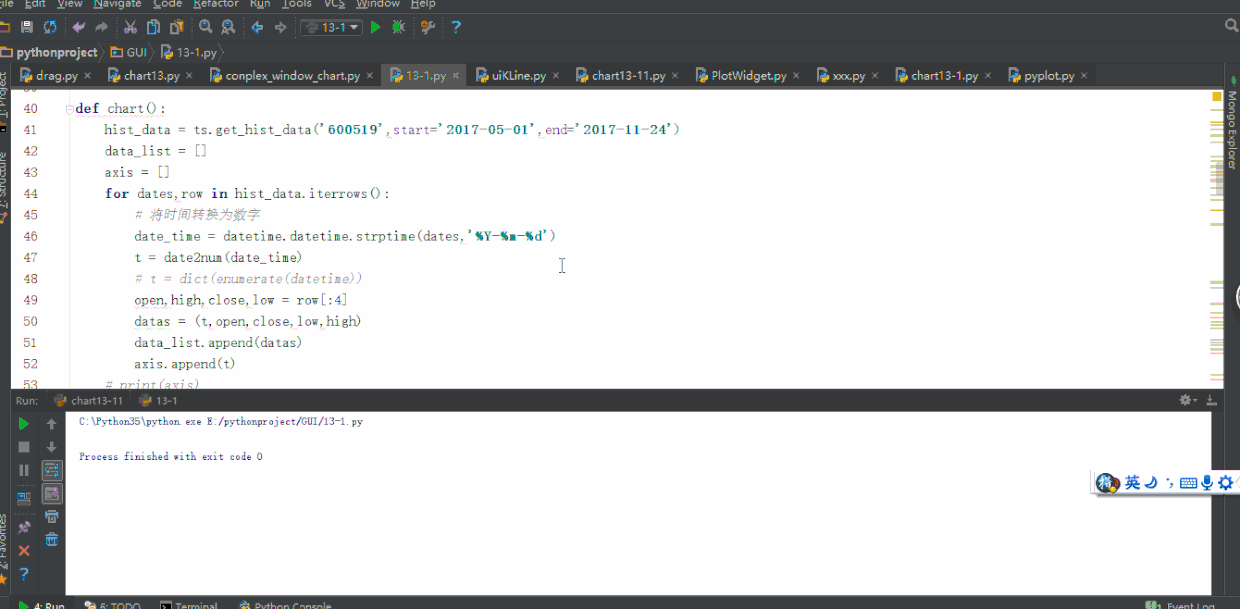1240x609 pixels.
Task: Redo with the right curved arrow icon
Action: click(x=101, y=27)
